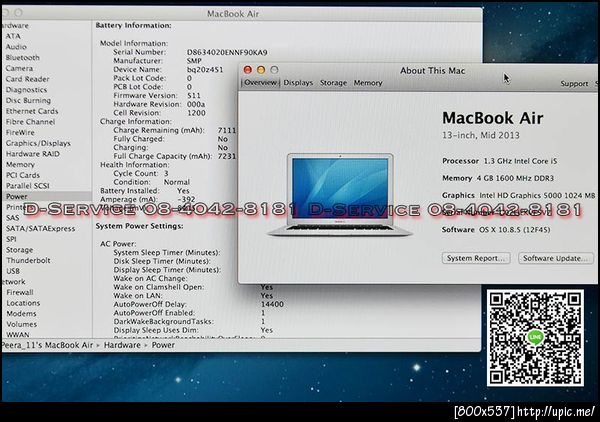This screenshot has width=600, height=422.
Task: Click the AutoPowerOff Delay value 14400
Action: pos(272,305)
